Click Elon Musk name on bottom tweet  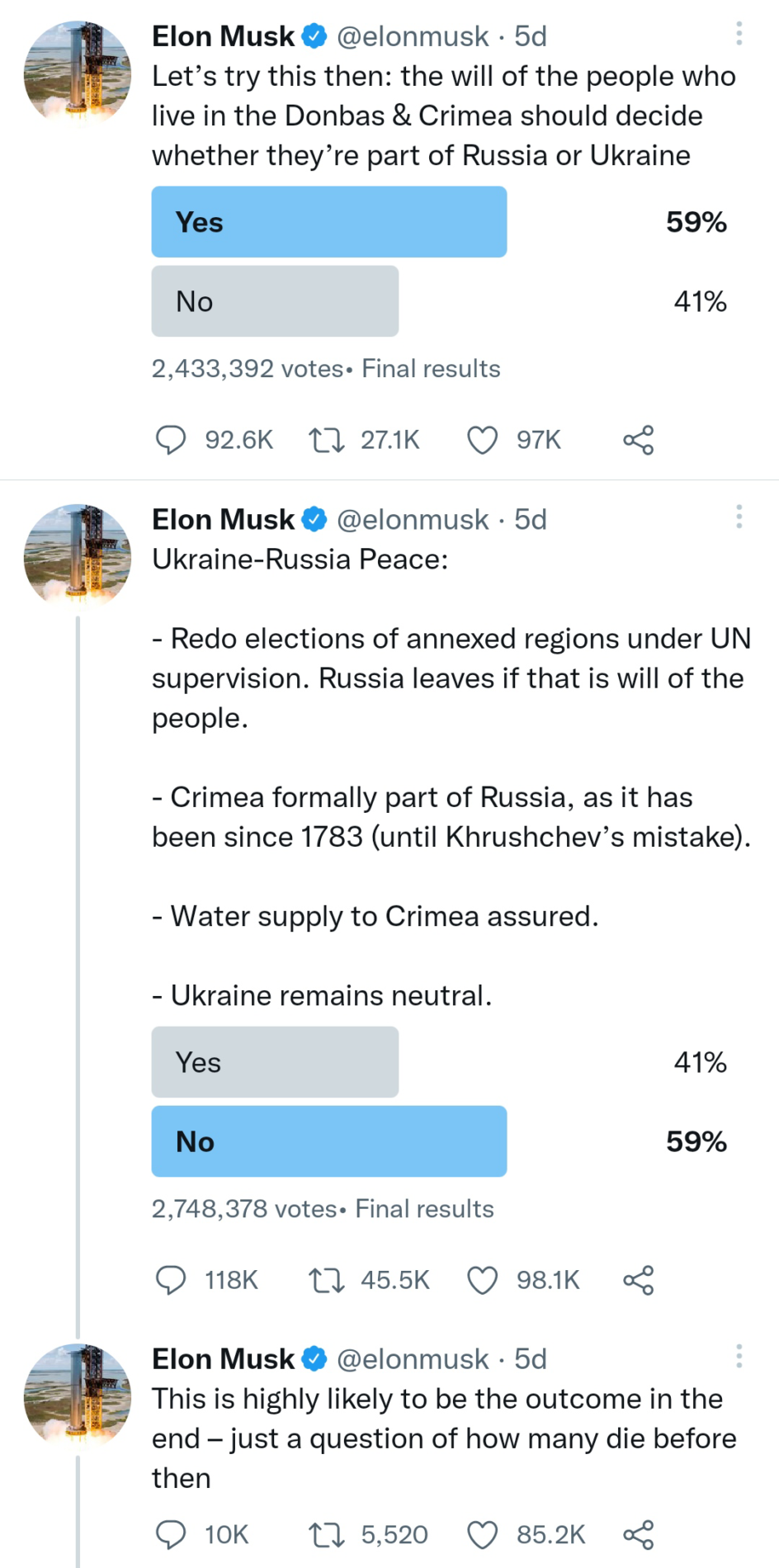(223, 1359)
